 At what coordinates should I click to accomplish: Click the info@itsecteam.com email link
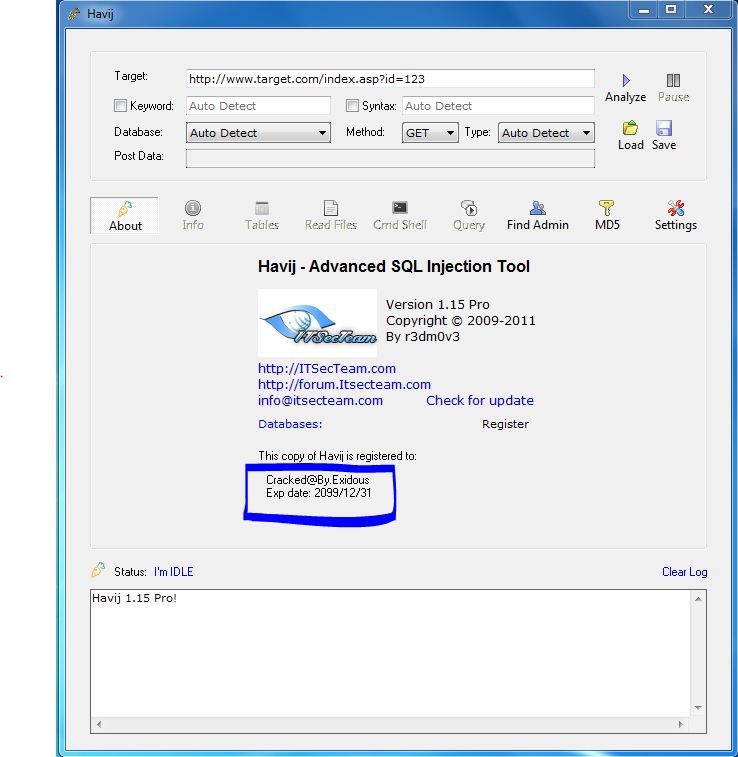[320, 400]
